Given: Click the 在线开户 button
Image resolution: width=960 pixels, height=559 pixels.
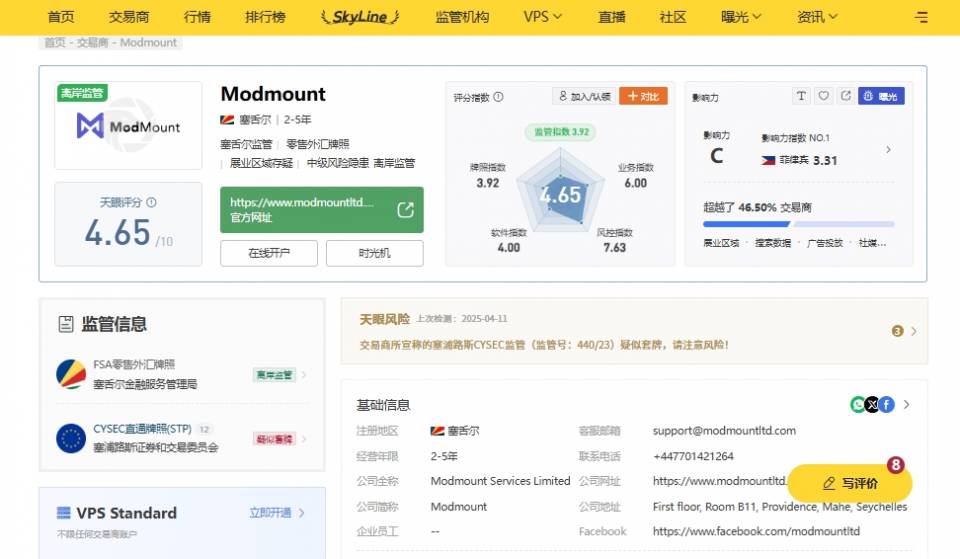Looking at the screenshot, I should pos(269,253).
